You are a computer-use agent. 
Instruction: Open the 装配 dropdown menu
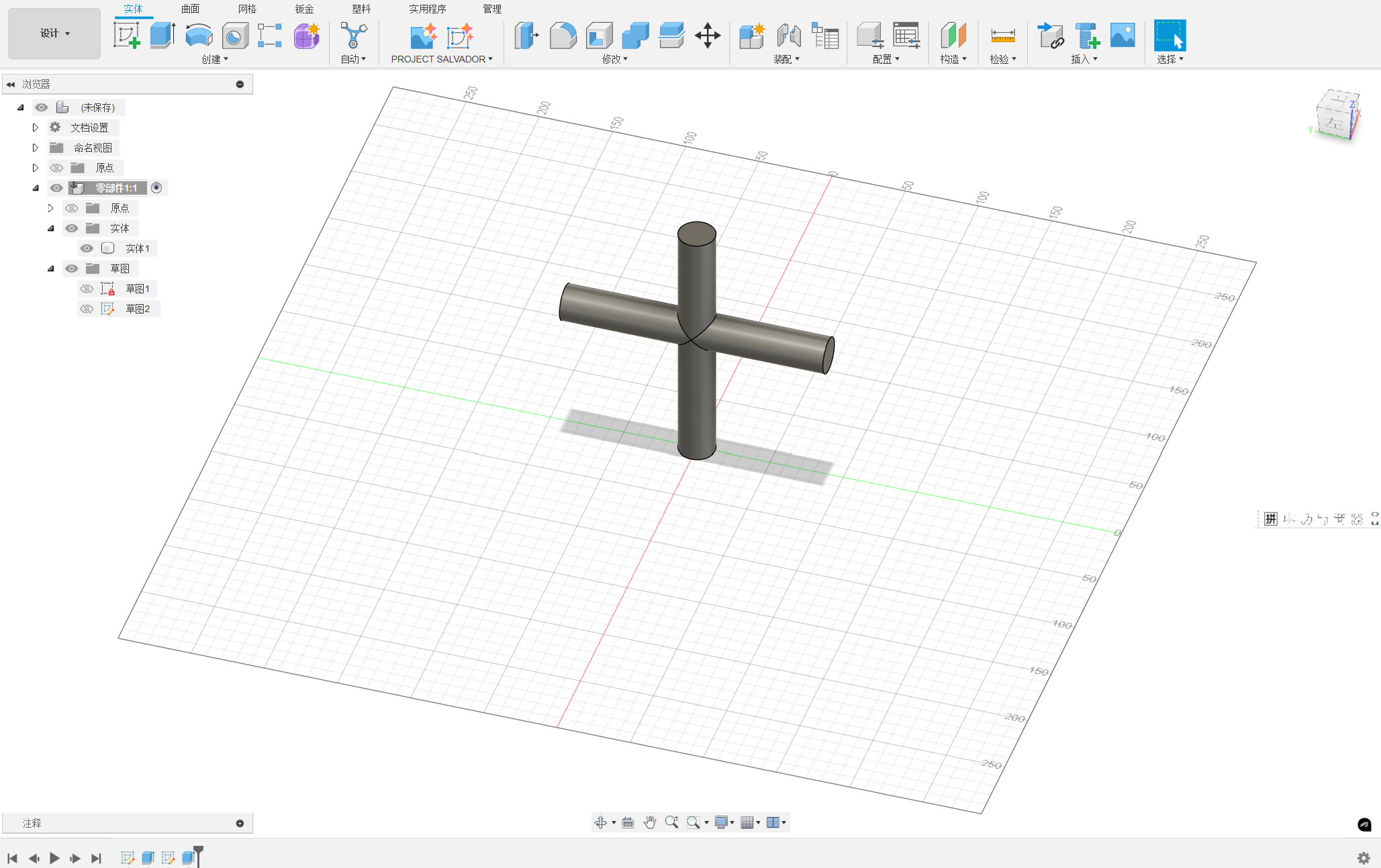click(x=786, y=59)
